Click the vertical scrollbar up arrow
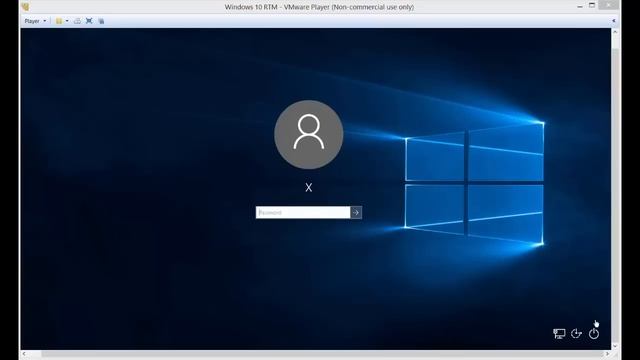This screenshot has height=360, width=640. click(x=616, y=32)
